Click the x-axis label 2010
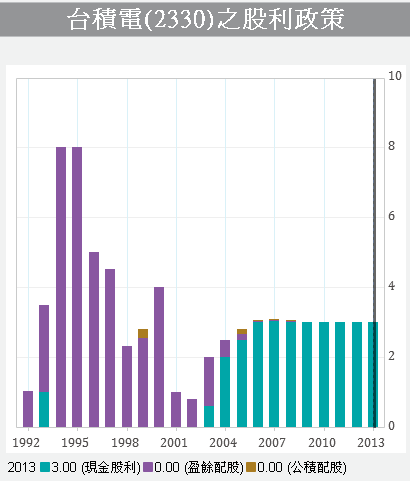 click(322, 443)
